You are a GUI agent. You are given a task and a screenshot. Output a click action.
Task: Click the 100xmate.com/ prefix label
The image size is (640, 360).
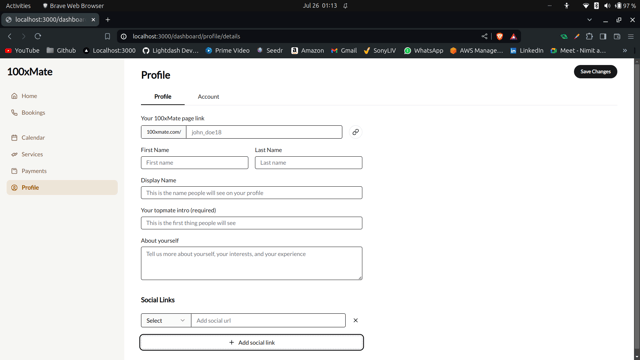(164, 132)
